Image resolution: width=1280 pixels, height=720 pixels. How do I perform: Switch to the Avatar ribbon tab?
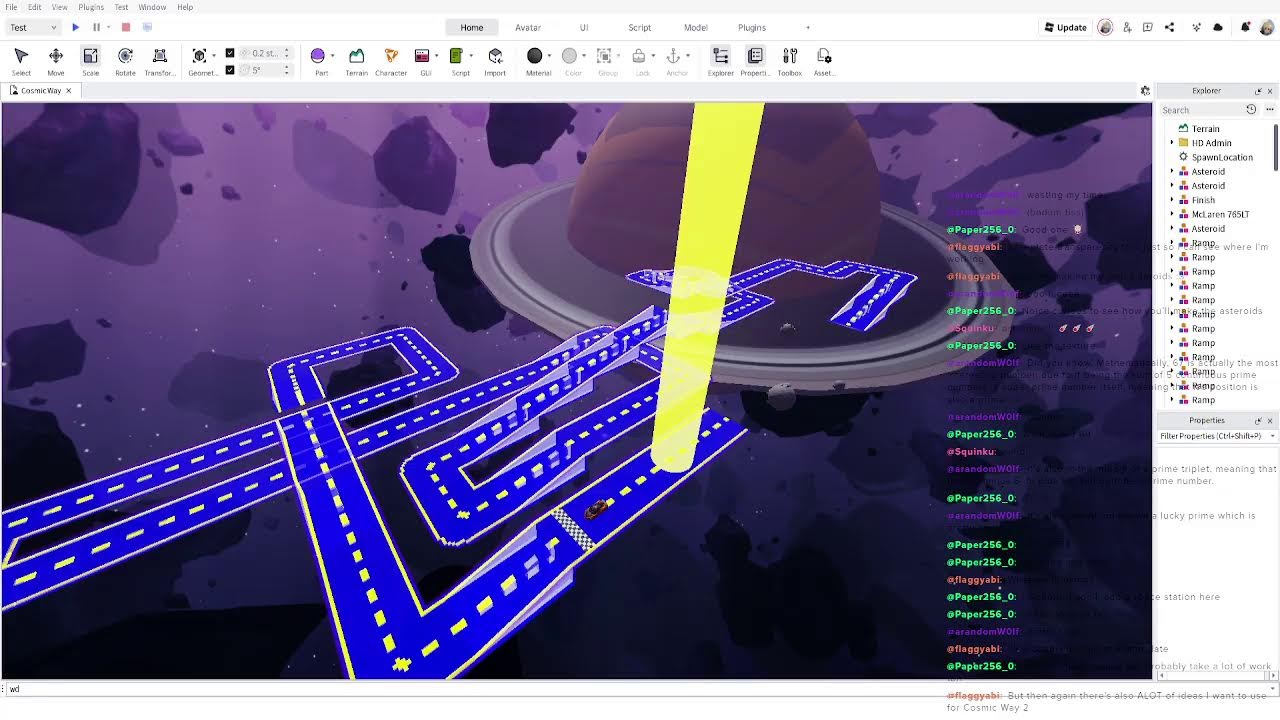pos(528,27)
